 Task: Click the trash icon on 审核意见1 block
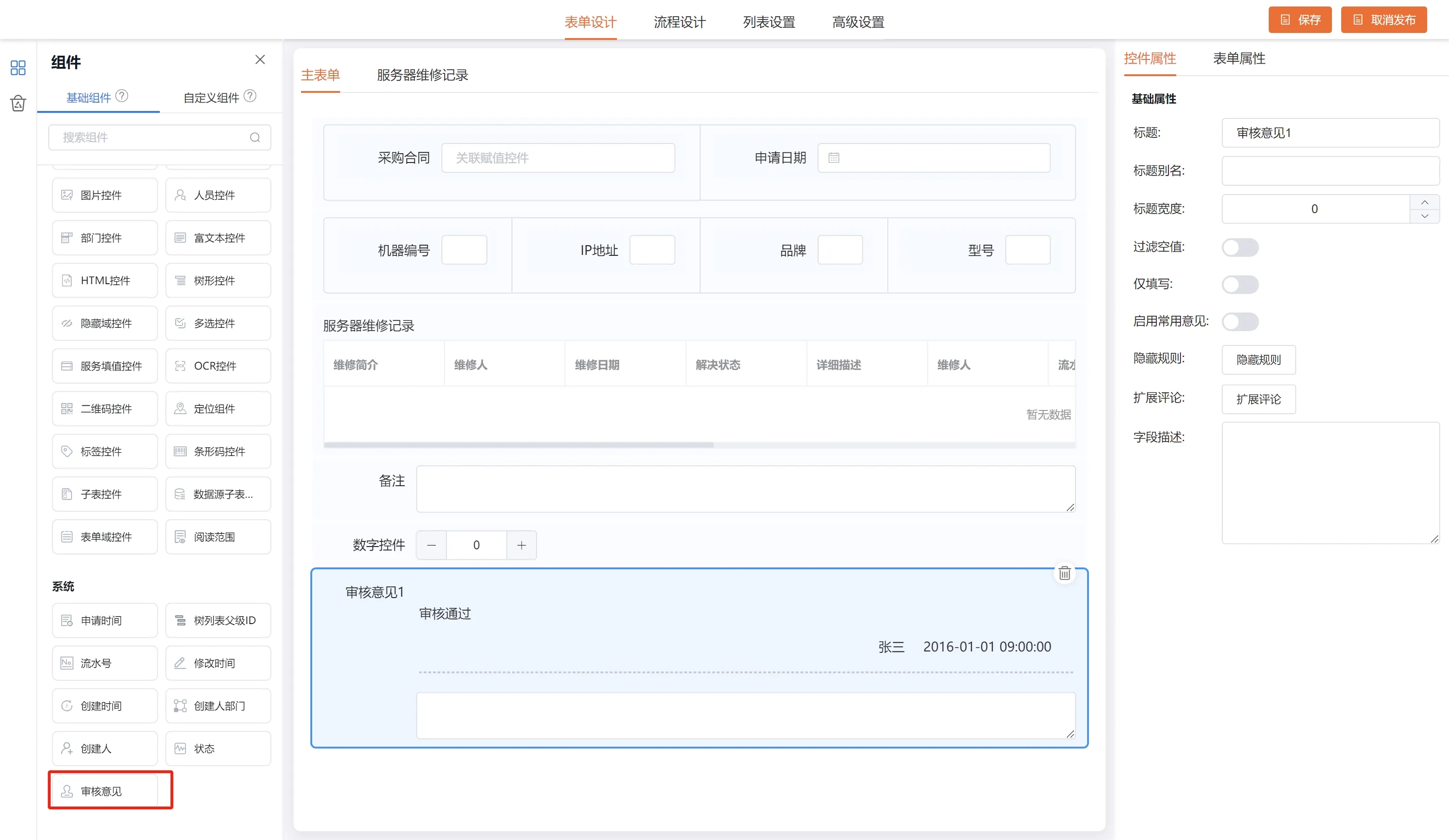[1064, 573]
